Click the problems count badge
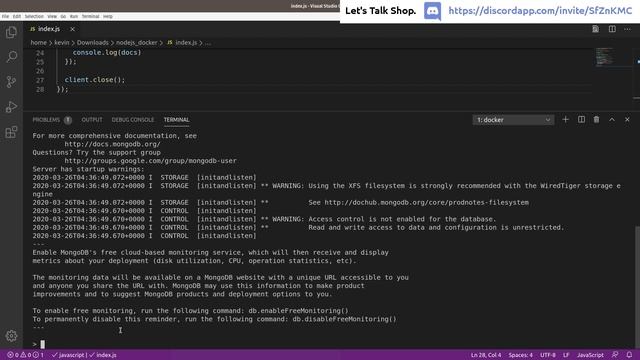 [68, 120]
